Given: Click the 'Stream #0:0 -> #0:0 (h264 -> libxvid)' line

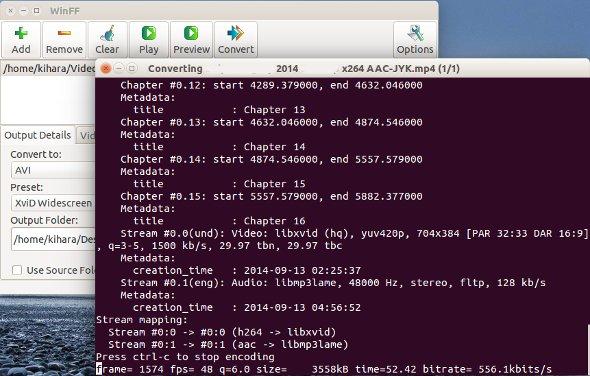Looking at the screenshot, I should 222,332.
